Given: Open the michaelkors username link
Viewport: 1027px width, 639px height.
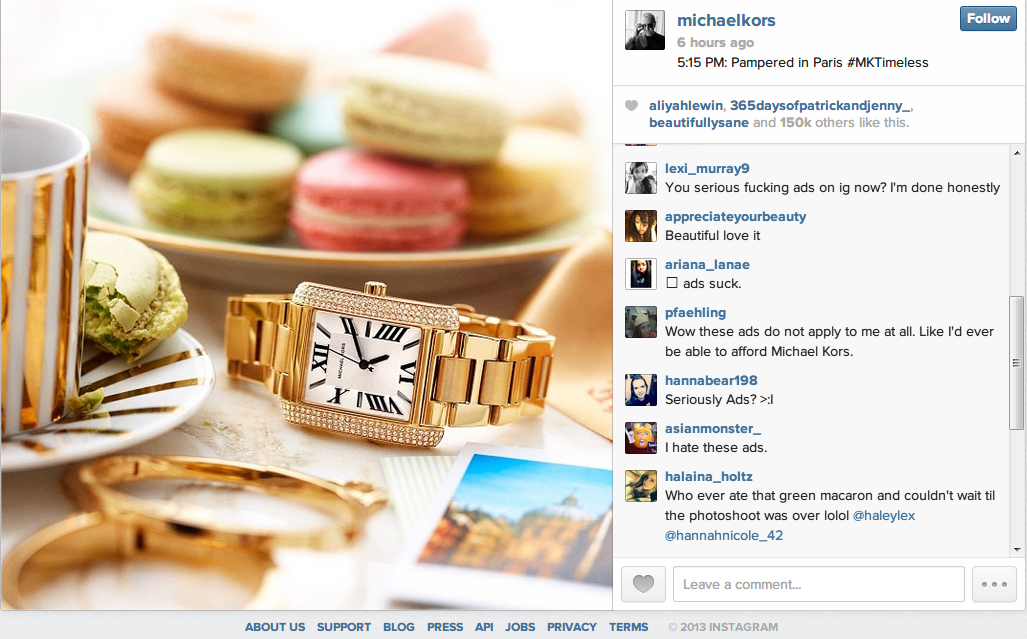Looking at the screenshot, I should tap(726, 20).
